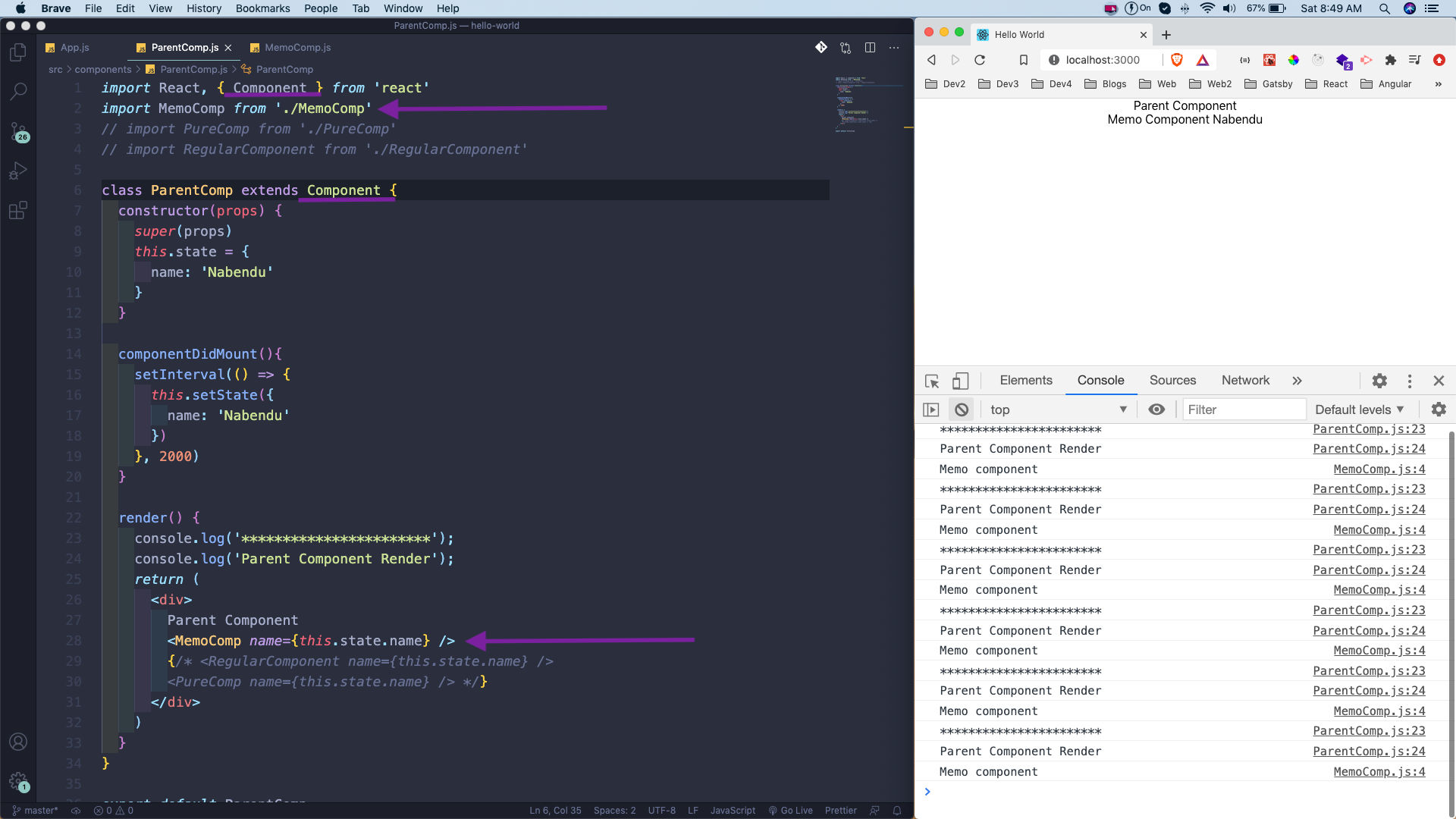
Task: Close the ParentComp.js editor tab
Action: click(x=228, y=48)
